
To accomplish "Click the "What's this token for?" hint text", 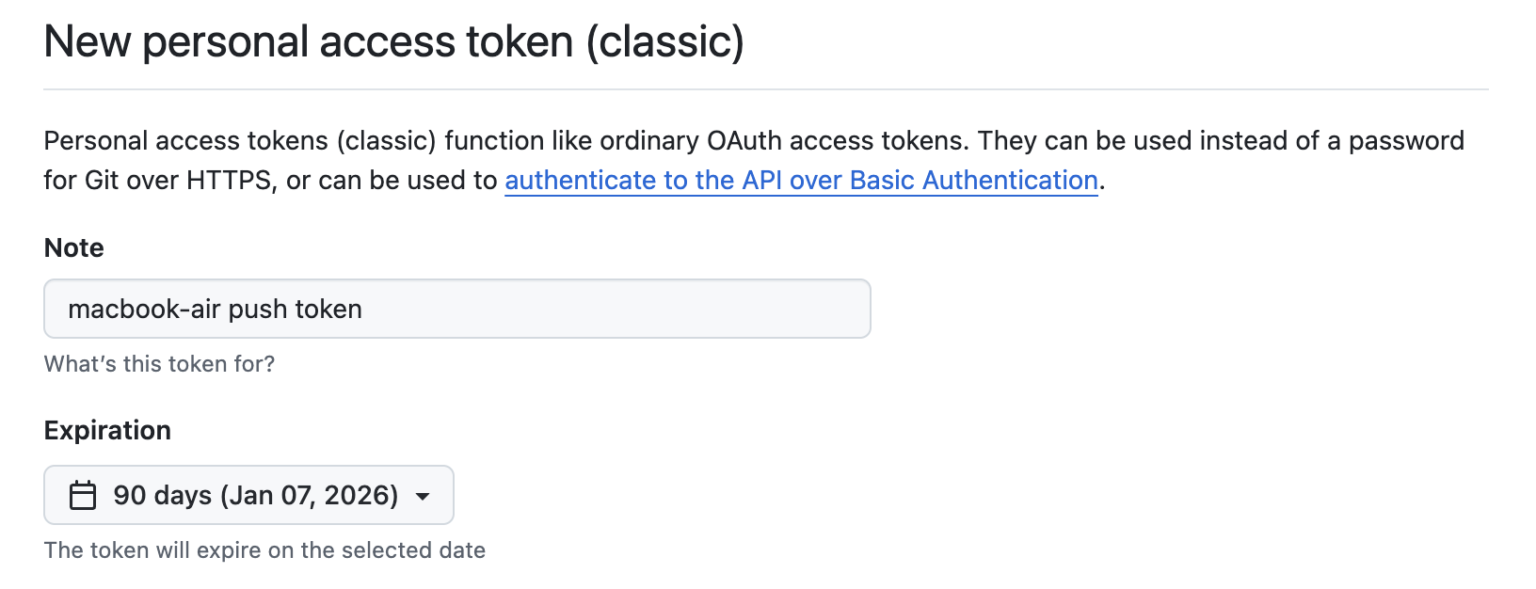I will (x=159, y=364).
